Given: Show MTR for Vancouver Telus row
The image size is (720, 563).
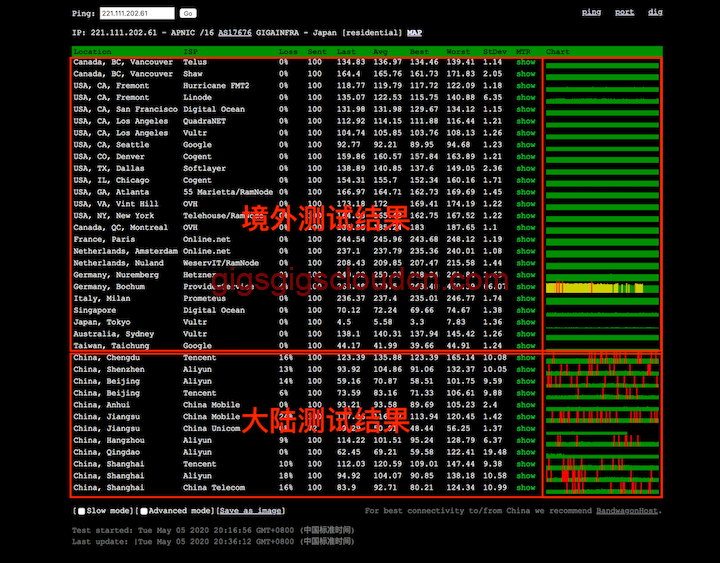Looking at the screenshot, I should point(525,62).
